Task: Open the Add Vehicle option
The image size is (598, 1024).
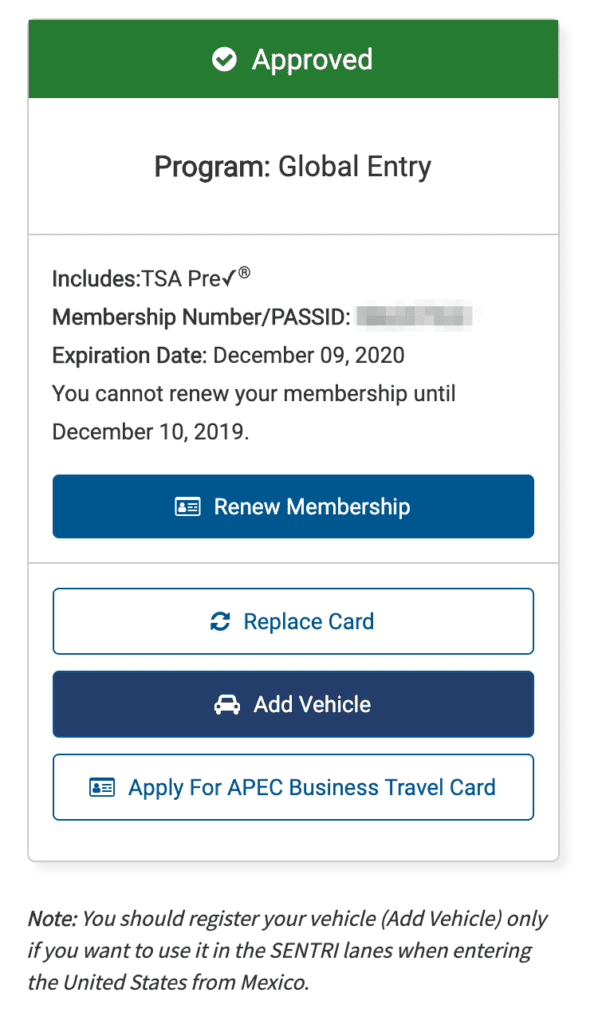Action: point(292,704)
